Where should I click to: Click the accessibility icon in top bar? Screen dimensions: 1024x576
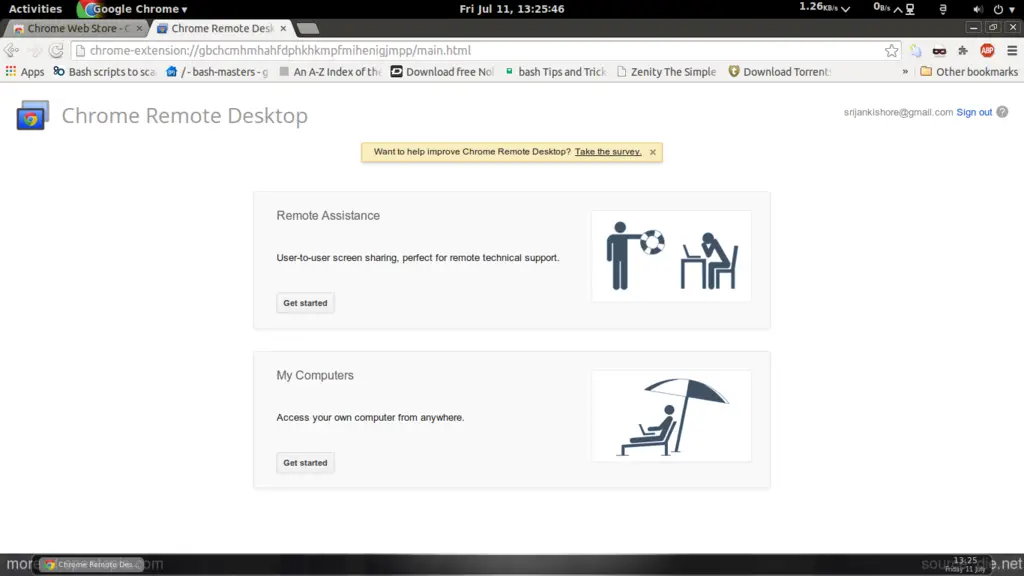click(942, 9)
